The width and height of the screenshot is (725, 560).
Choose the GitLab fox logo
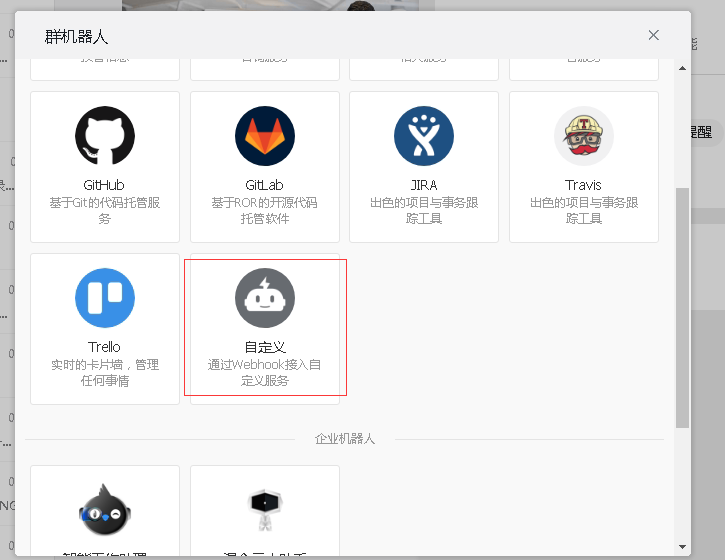(265, 136)
